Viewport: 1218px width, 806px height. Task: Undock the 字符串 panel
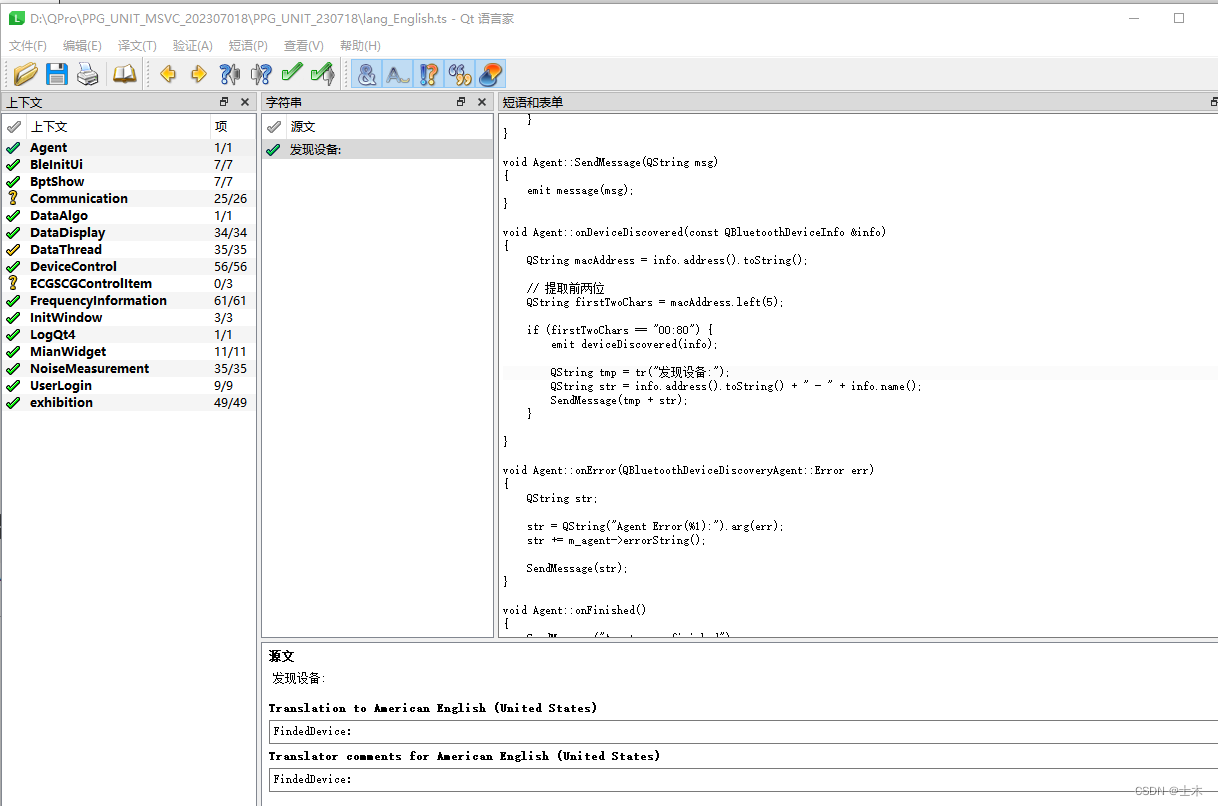(460, 101)
